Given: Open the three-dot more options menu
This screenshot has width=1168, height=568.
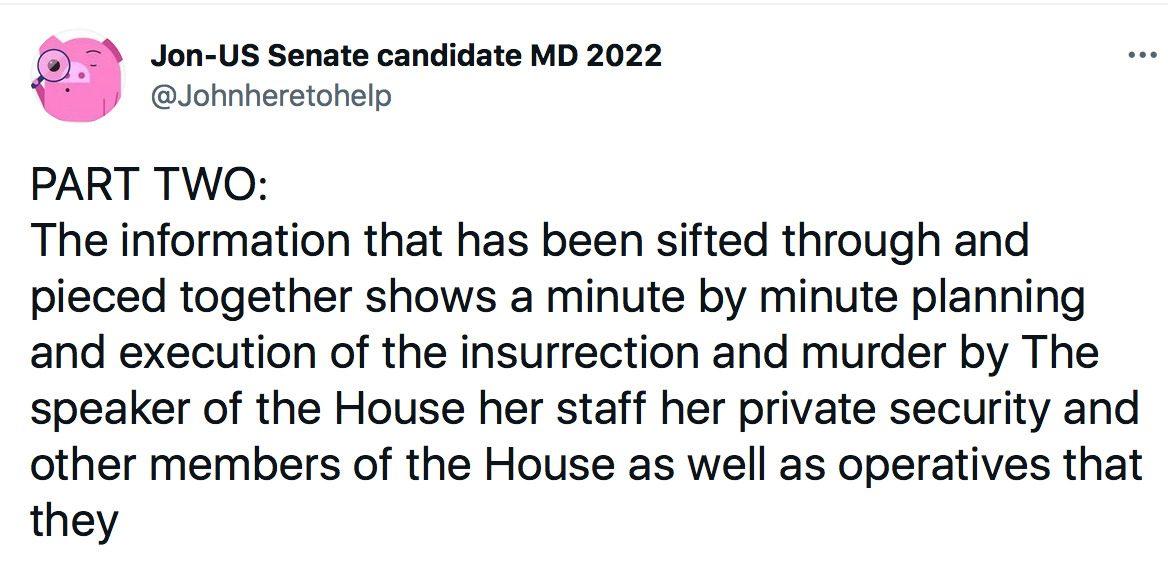Looking at the screenshot, I should click(1140, 55).
